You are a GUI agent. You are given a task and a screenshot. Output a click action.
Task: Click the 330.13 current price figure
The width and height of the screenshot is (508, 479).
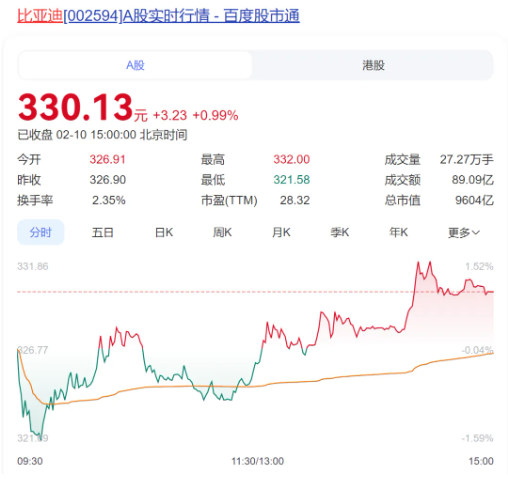tap(75, 107)
